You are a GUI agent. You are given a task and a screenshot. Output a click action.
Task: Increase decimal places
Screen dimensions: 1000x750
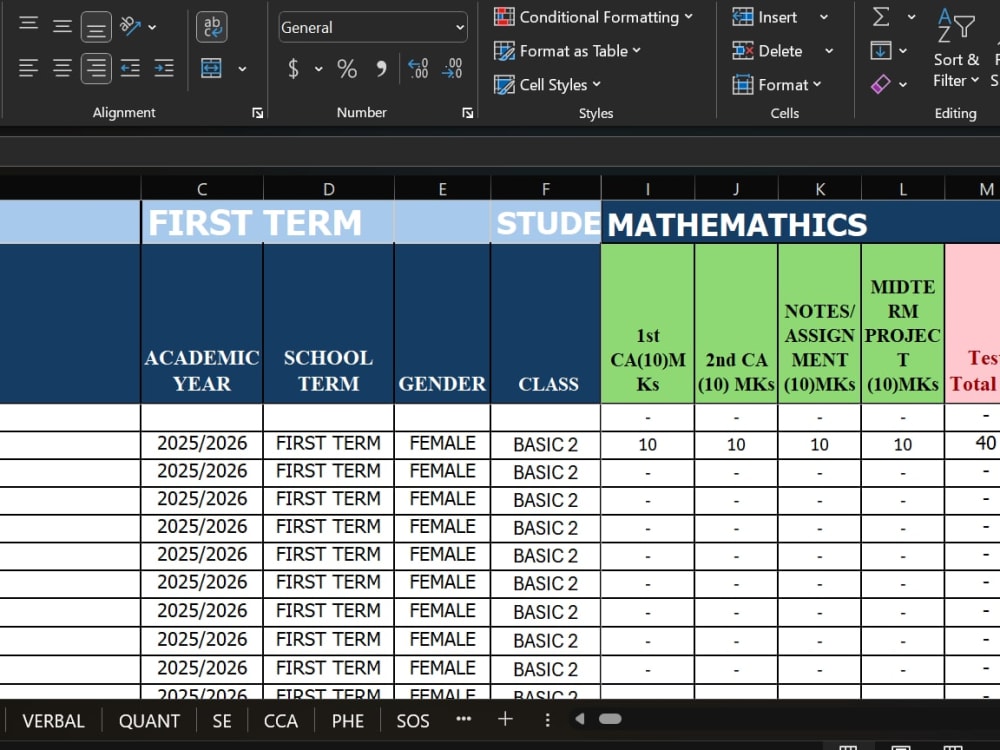[418, 68]
